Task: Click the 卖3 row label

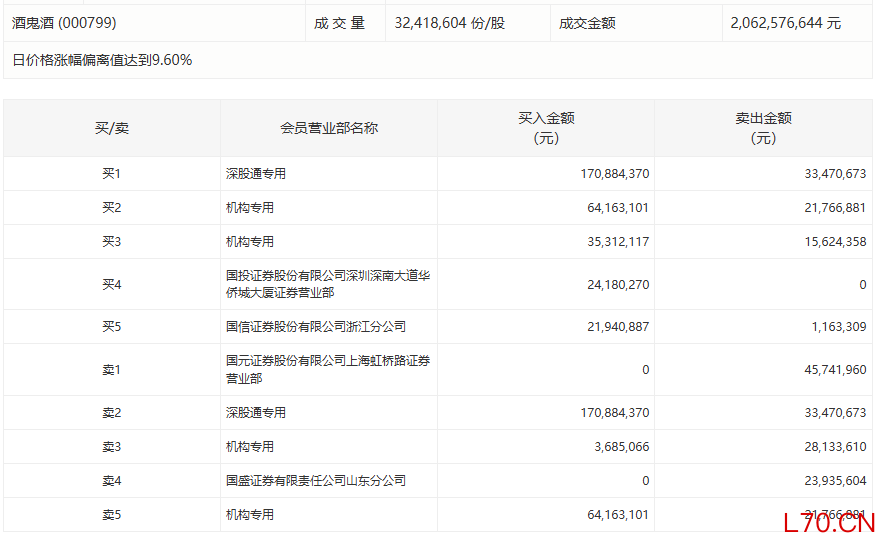Action: click(x=111, y=447)
